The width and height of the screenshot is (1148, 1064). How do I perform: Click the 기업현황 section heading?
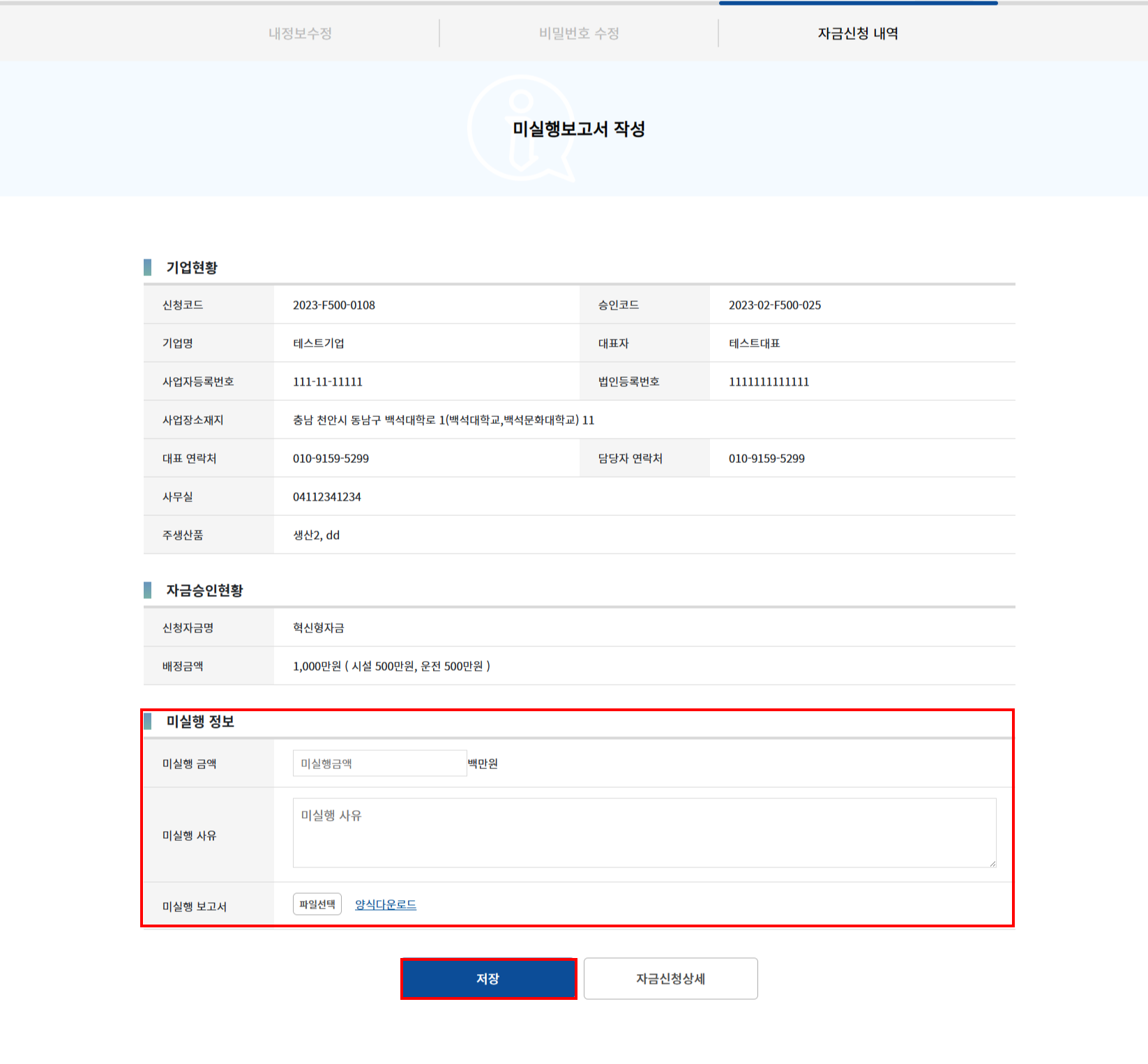pyautogui.click(x=192, y=268)
